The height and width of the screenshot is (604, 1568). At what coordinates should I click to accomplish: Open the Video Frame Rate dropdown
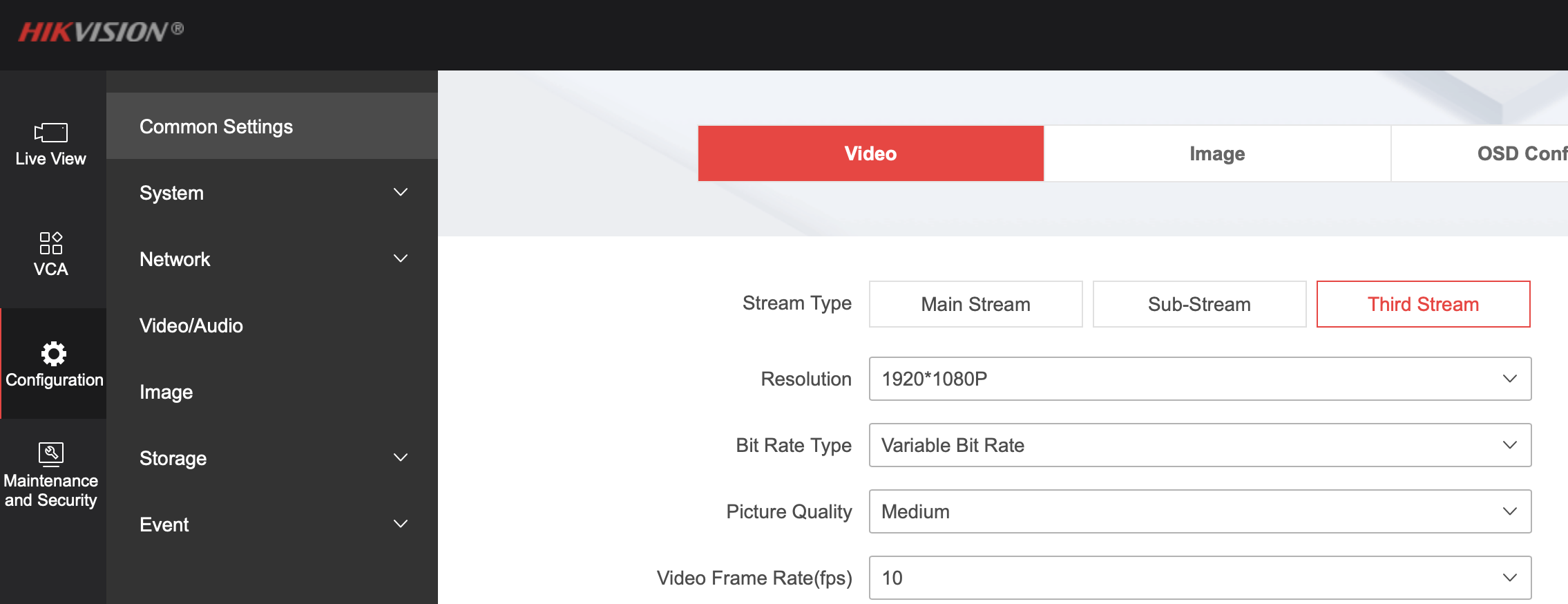tap(1200, 578)
